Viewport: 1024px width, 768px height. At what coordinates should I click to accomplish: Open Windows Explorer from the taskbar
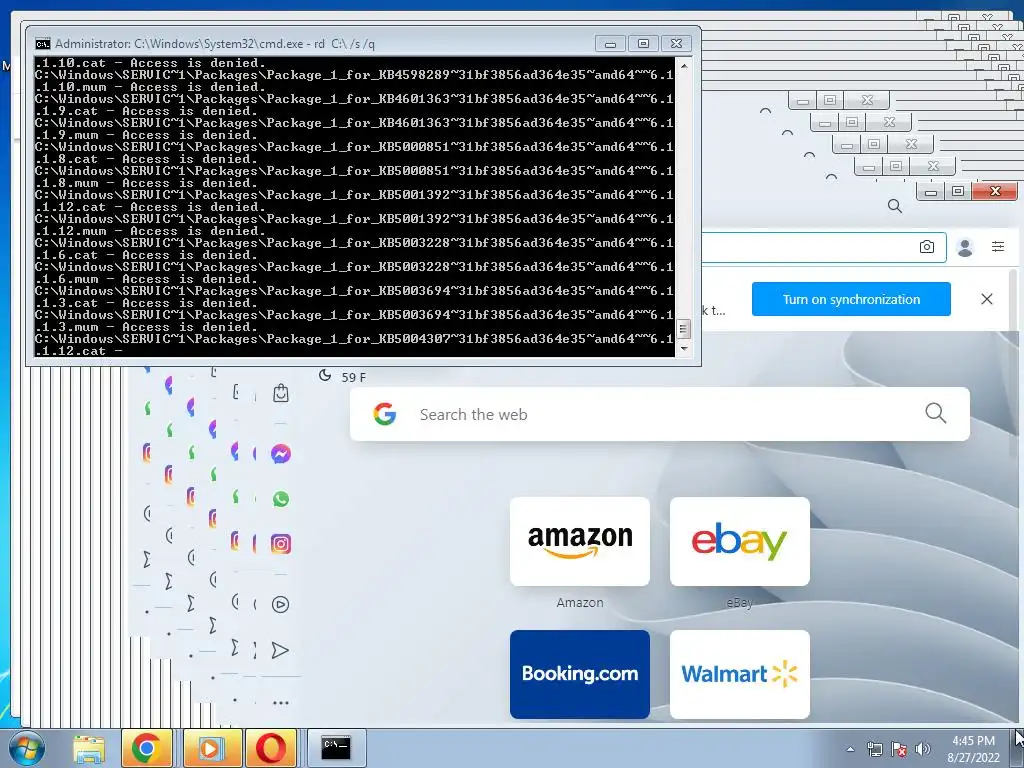click(89, 748)
